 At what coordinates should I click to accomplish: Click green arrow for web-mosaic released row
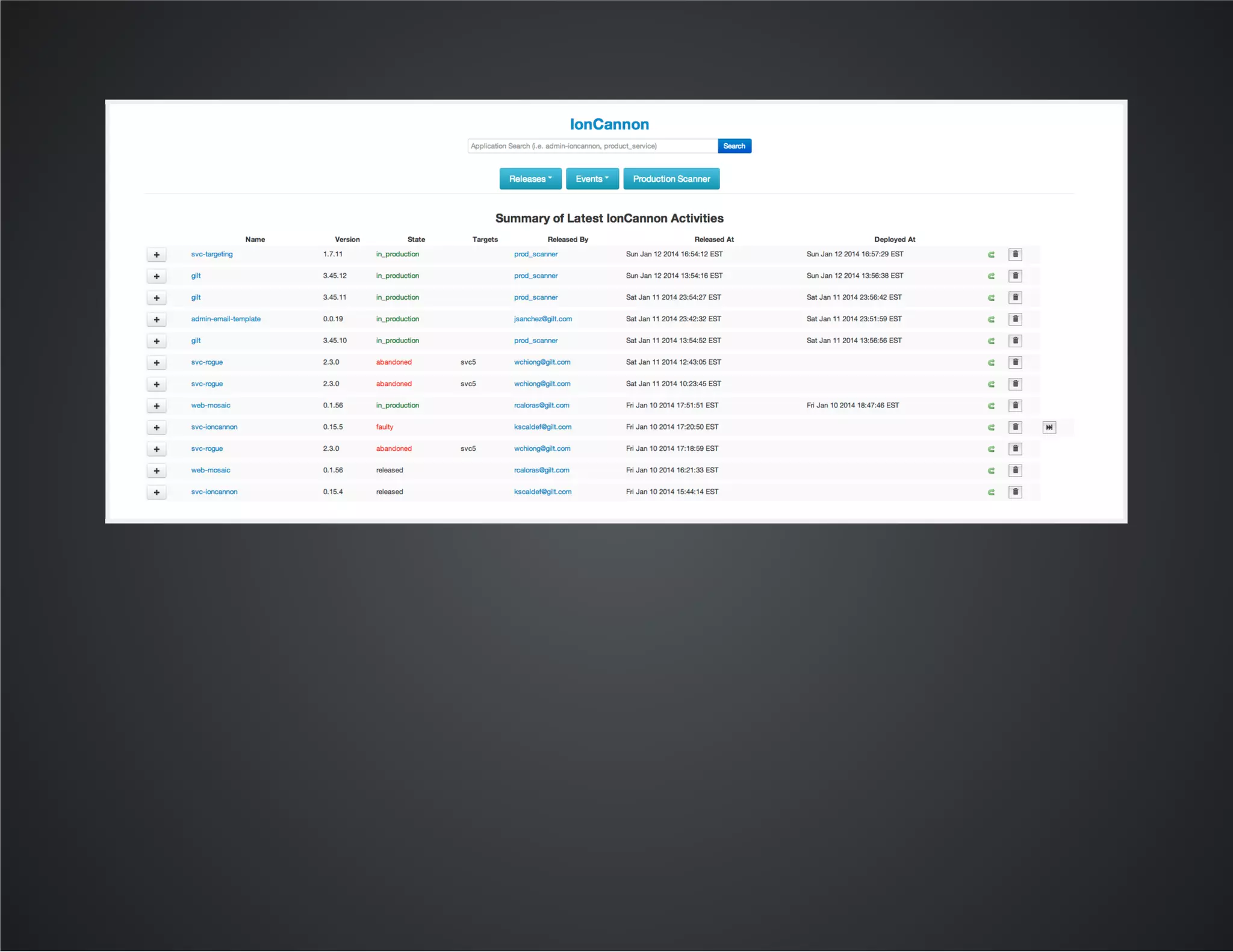991,471
